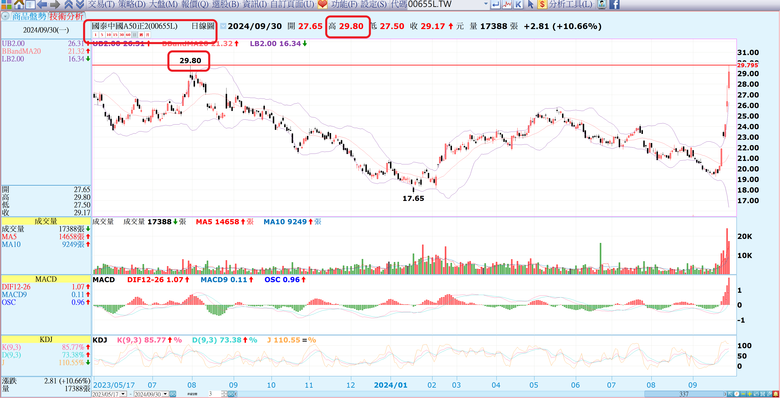
Task: Click the double down chevron icon
Action: point(80,5)
